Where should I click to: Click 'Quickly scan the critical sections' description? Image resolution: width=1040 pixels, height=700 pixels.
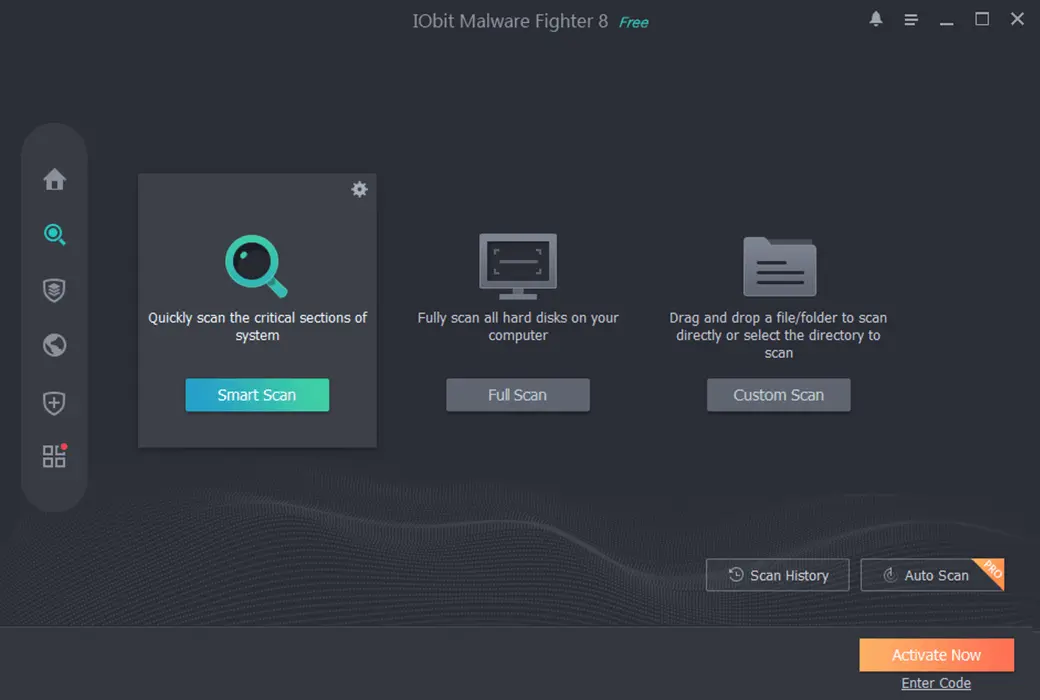coord(257,326)
